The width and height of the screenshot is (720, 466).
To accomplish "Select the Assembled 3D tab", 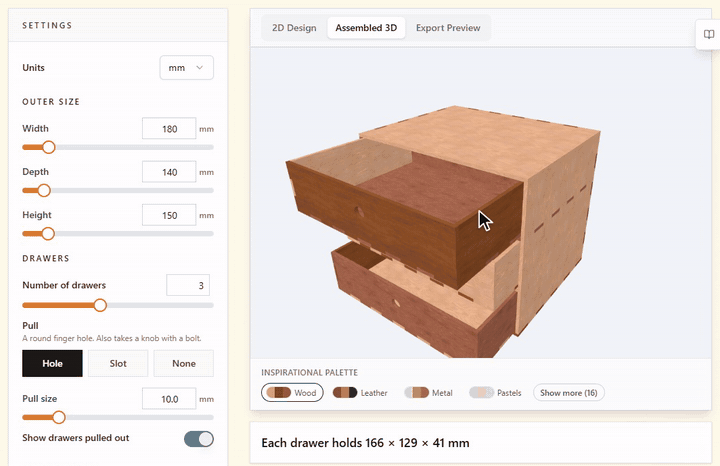I will coord(366,28).
